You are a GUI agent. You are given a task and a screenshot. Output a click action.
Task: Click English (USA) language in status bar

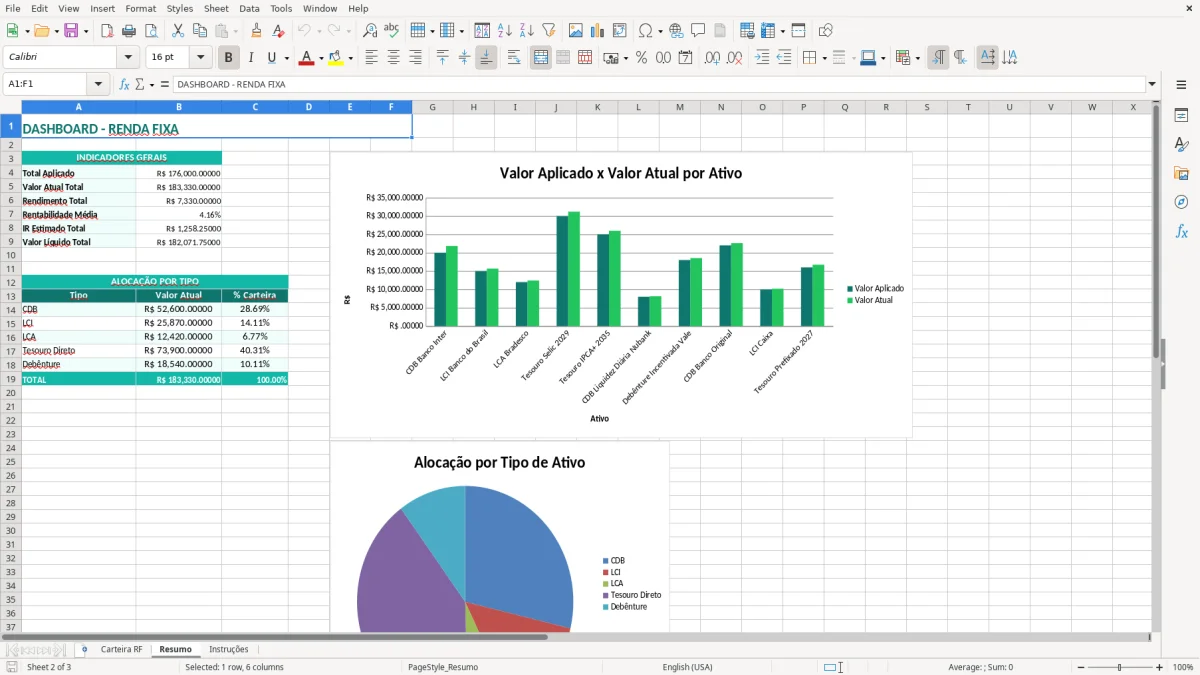687,667
